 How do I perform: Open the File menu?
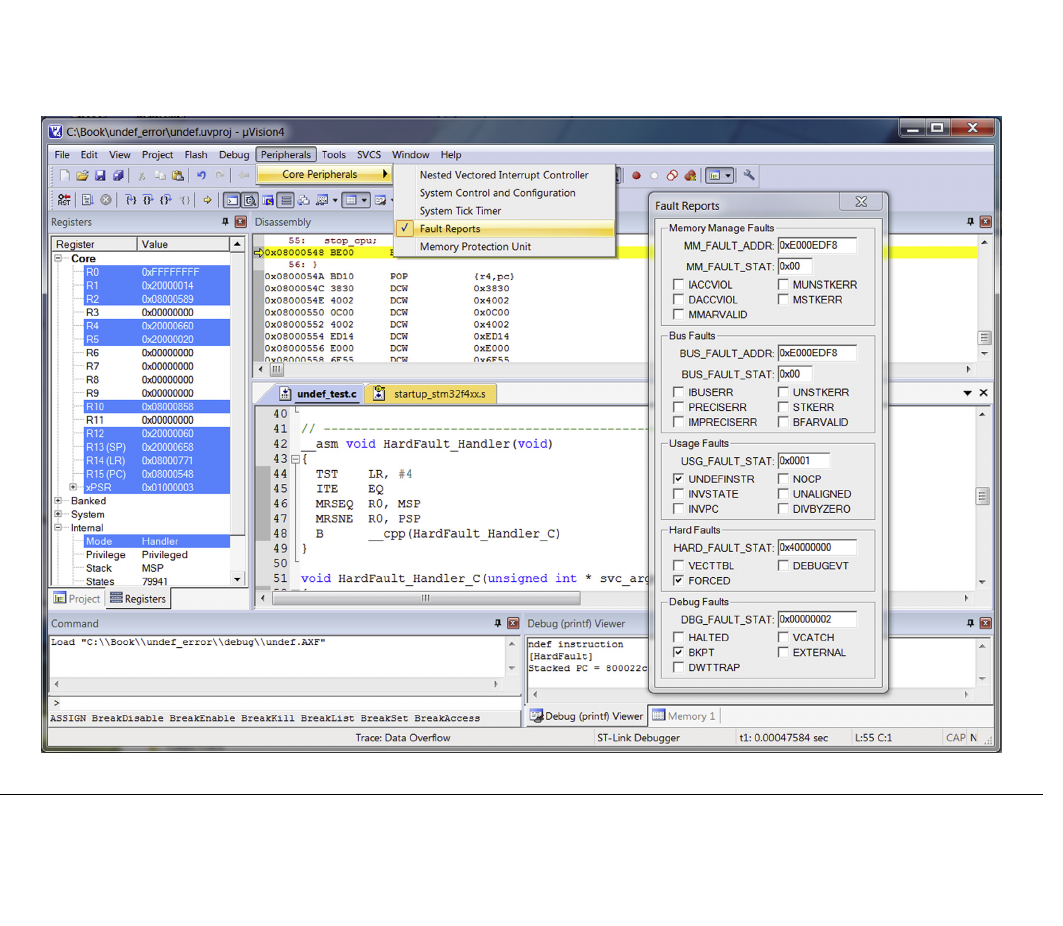62,155
